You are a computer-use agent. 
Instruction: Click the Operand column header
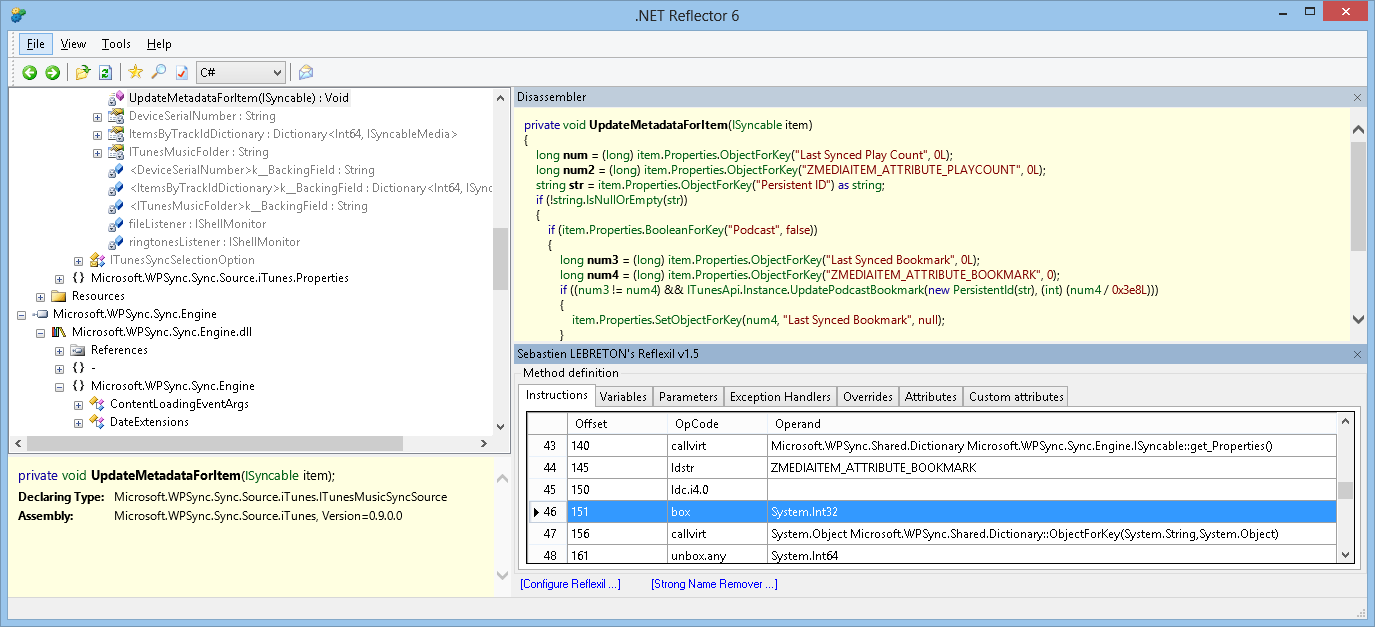(1051, 424)
